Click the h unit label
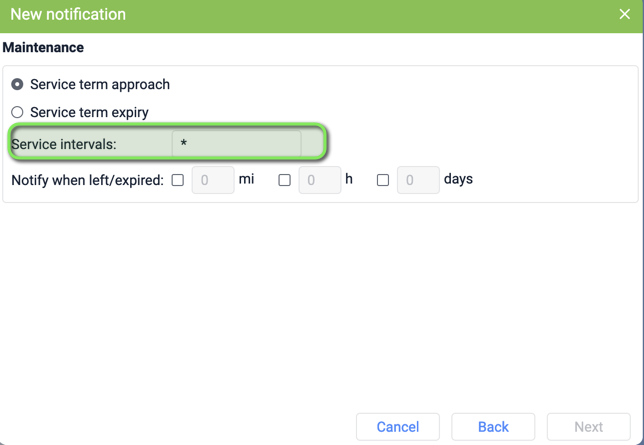Viewport: 644px width, 445px height. coord(349,179)
